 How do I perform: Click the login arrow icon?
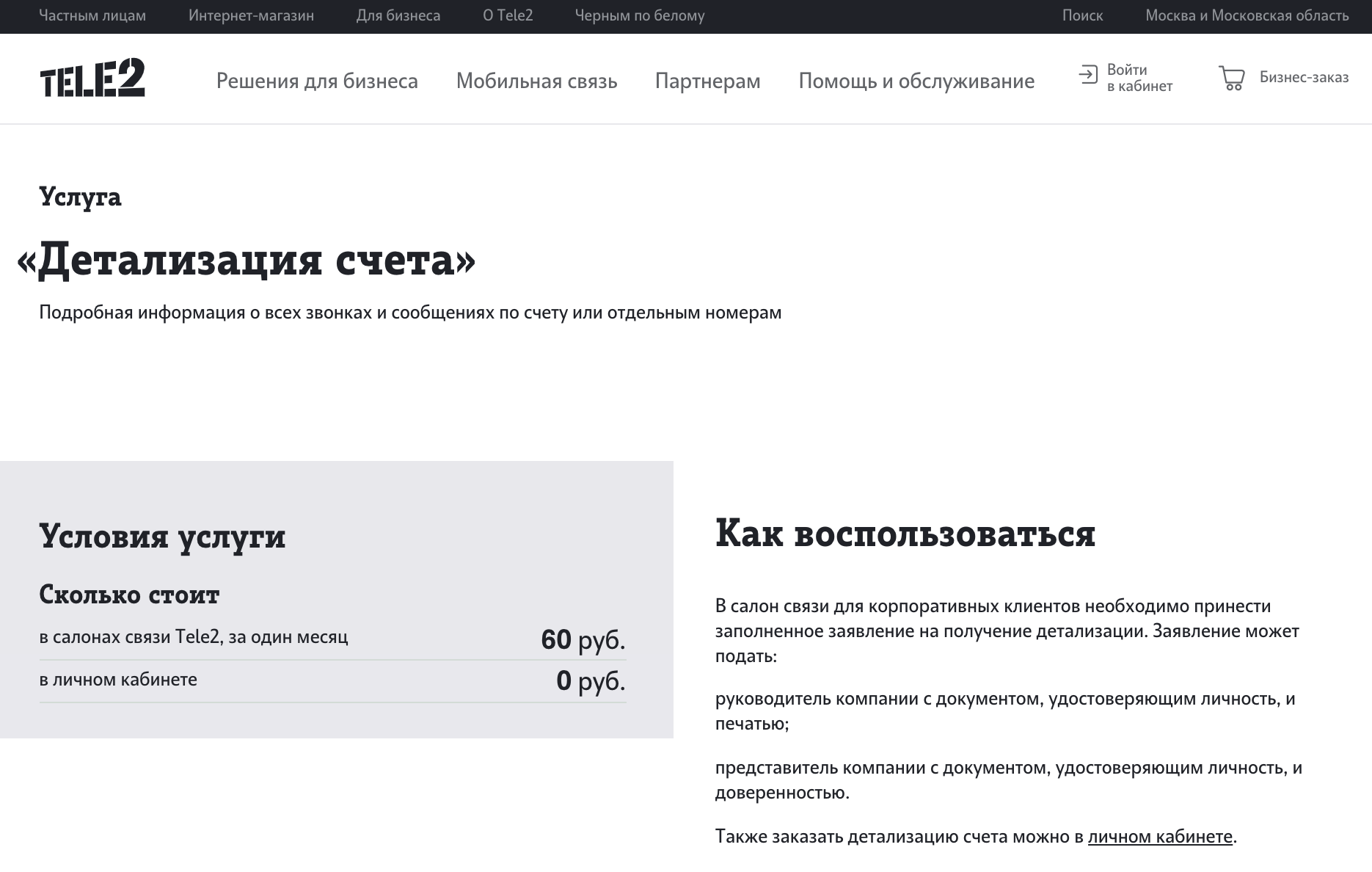(1088, 74)
